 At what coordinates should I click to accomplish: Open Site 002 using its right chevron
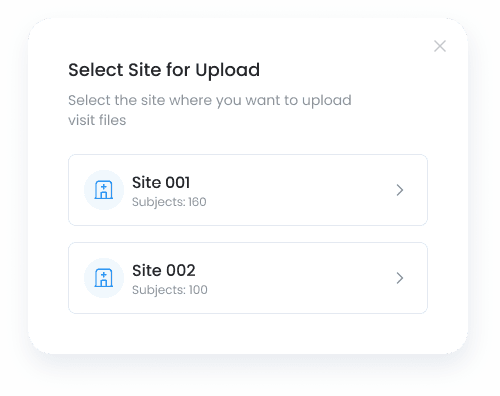pyautogui.click(x=400, y=278)
